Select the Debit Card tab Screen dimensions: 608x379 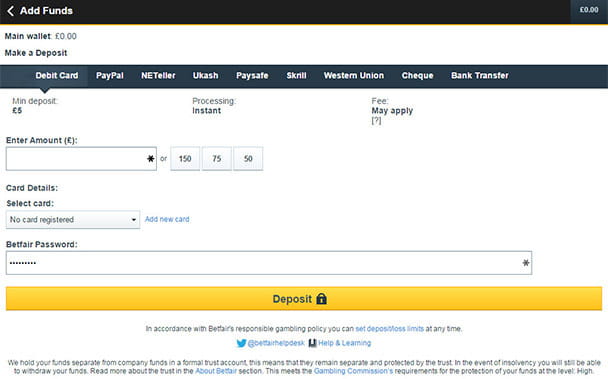pos(57,76)
